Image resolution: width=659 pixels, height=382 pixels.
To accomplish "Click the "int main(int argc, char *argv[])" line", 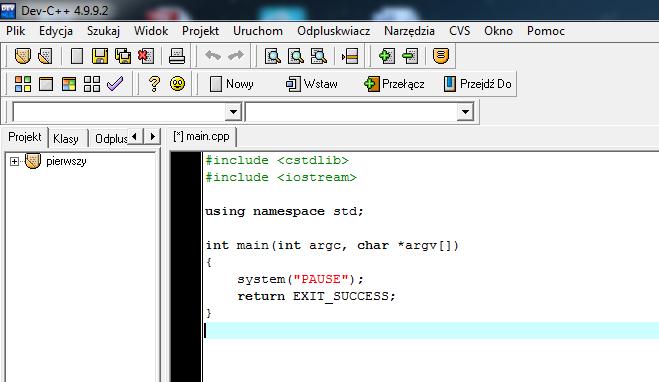I will 332,245.
